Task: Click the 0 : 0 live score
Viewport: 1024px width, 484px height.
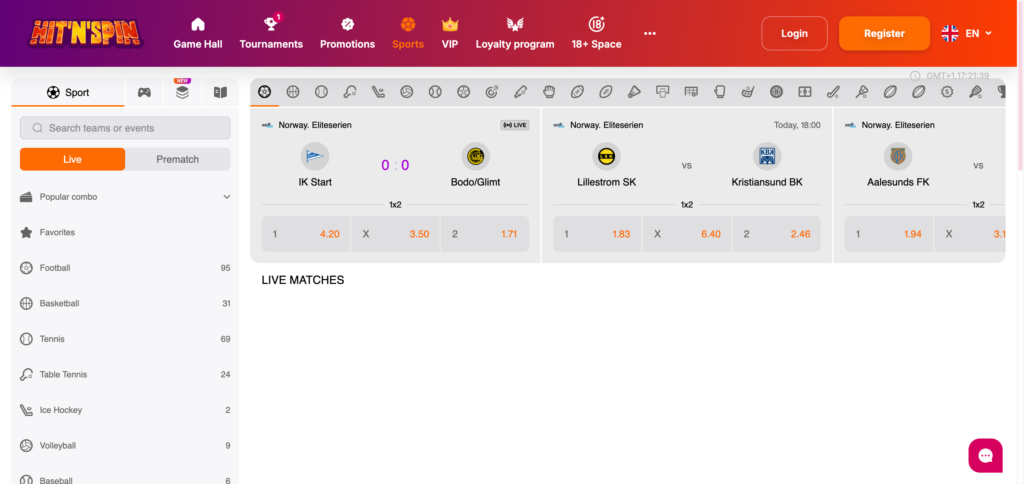Action: 395,165
